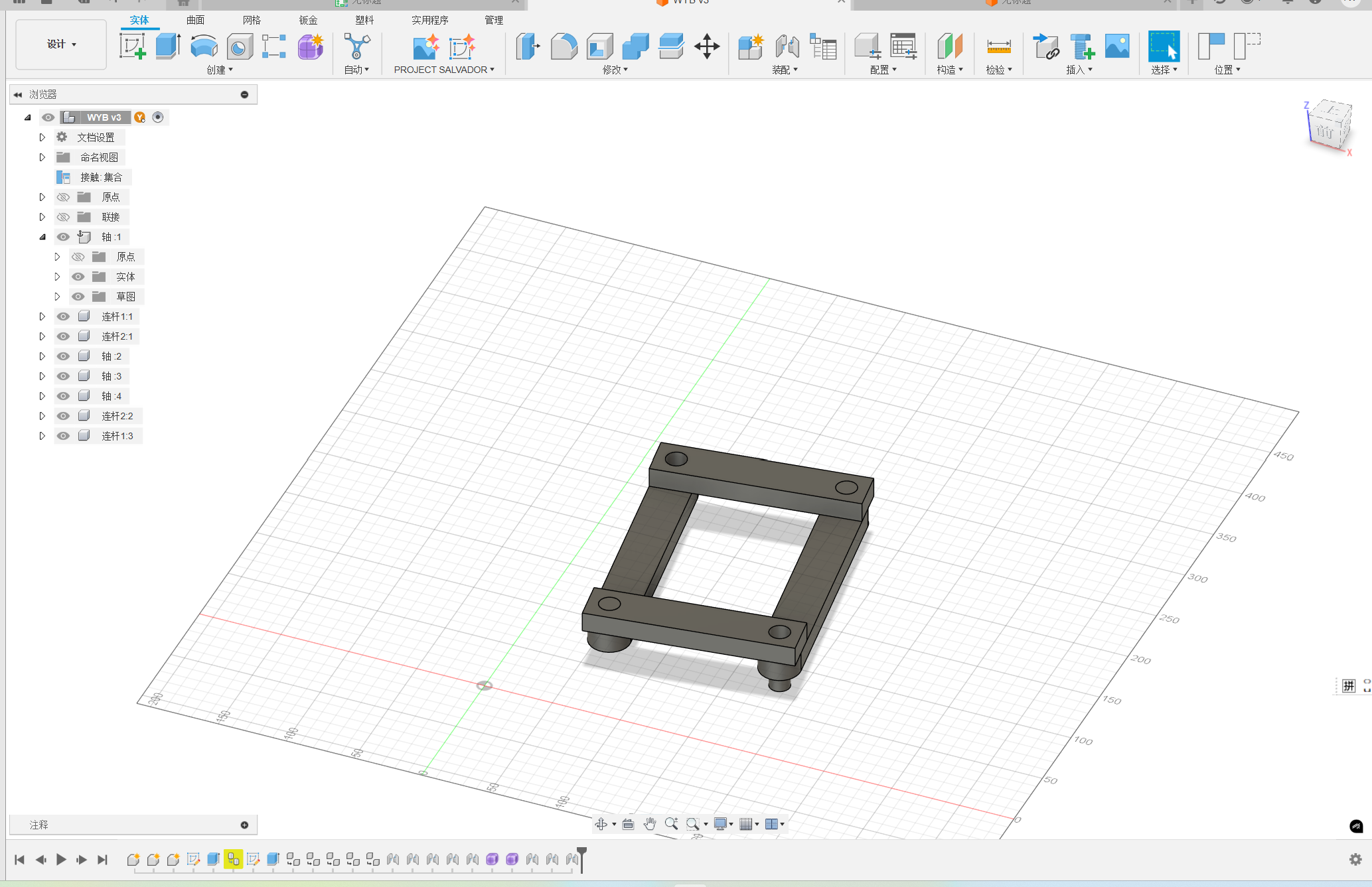Open the 创建 dropdown menu

pos(220,70)
